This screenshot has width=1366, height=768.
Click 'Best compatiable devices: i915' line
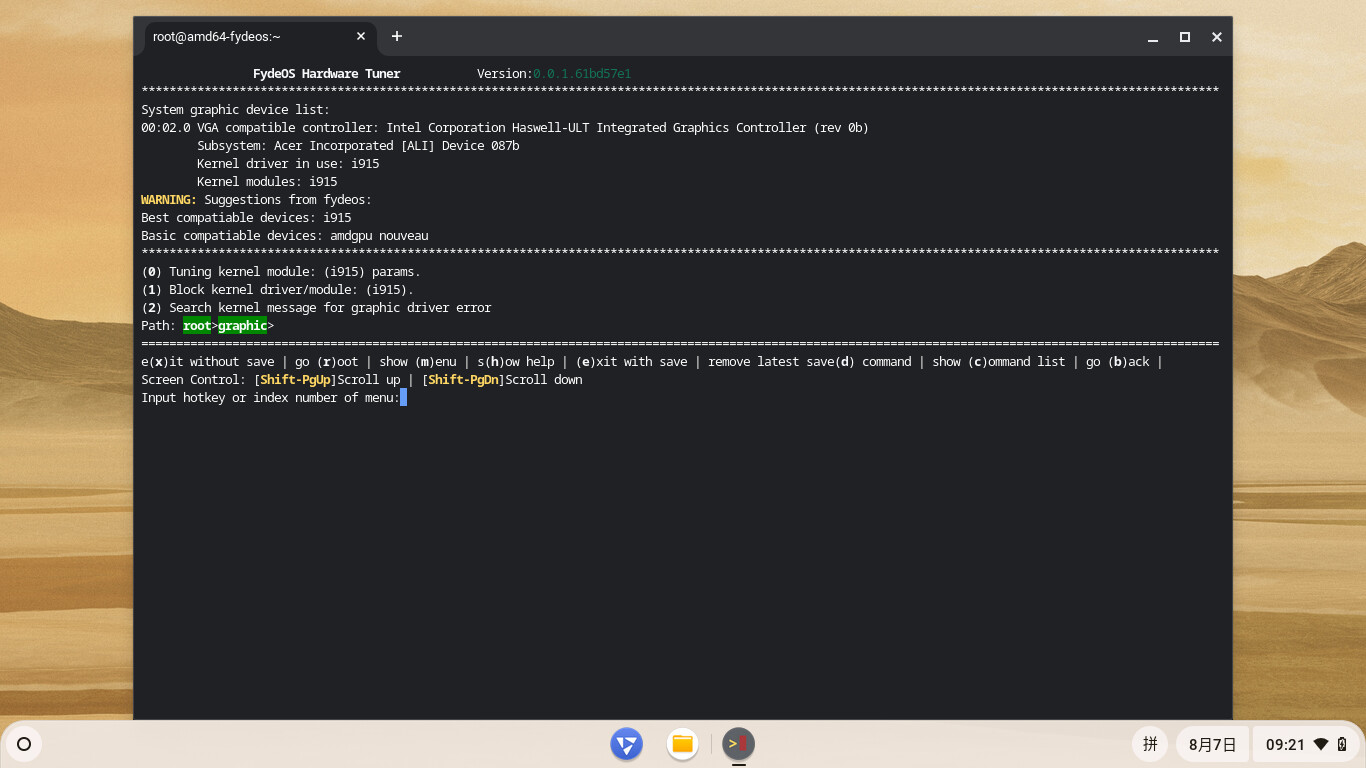pos(246,218)
